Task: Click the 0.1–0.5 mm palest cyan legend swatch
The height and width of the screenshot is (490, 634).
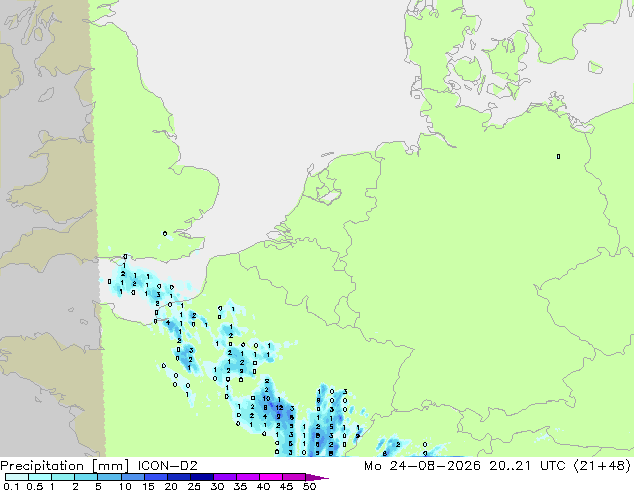Action: pos(17,477)
